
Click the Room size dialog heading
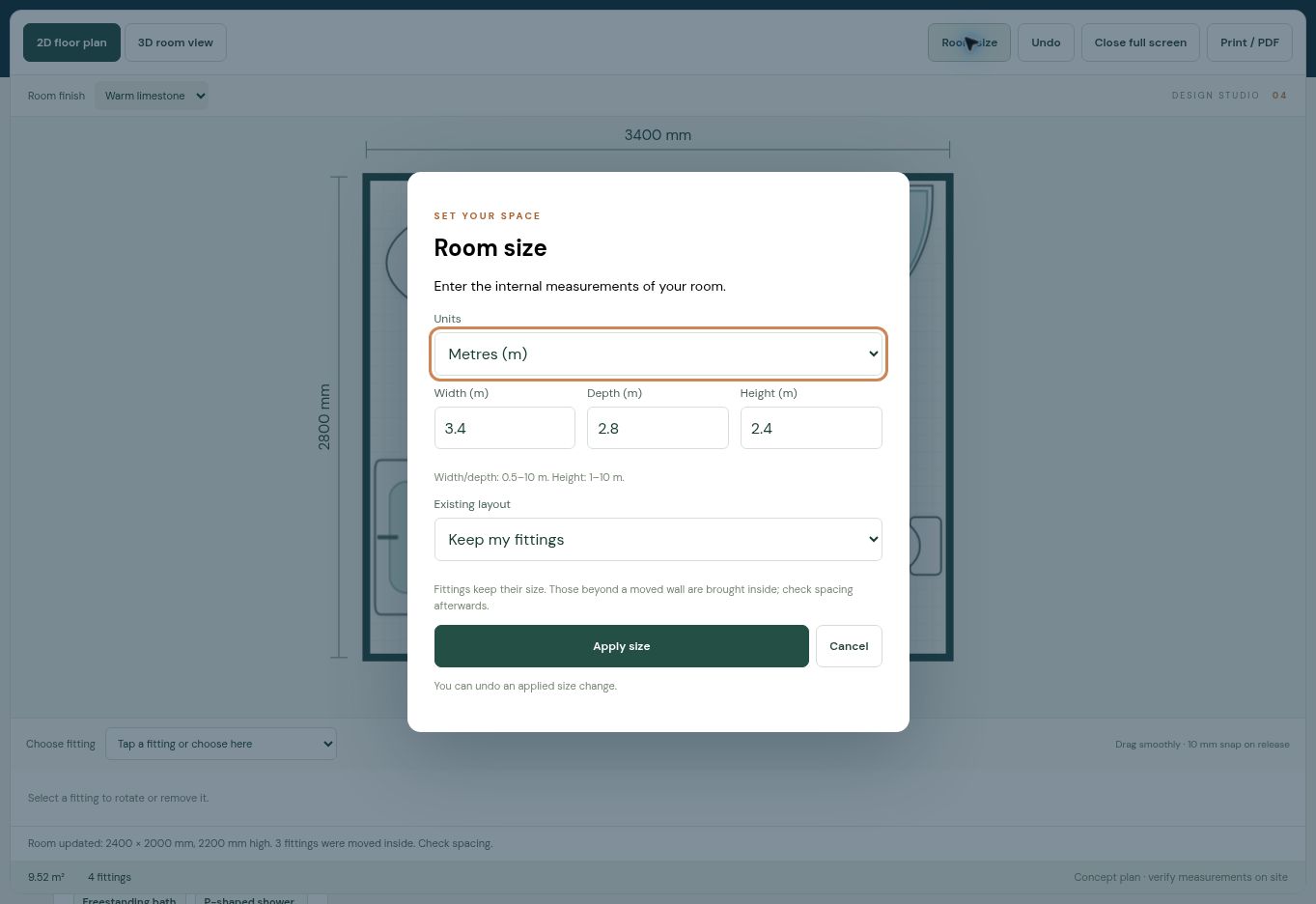(490, 248)
